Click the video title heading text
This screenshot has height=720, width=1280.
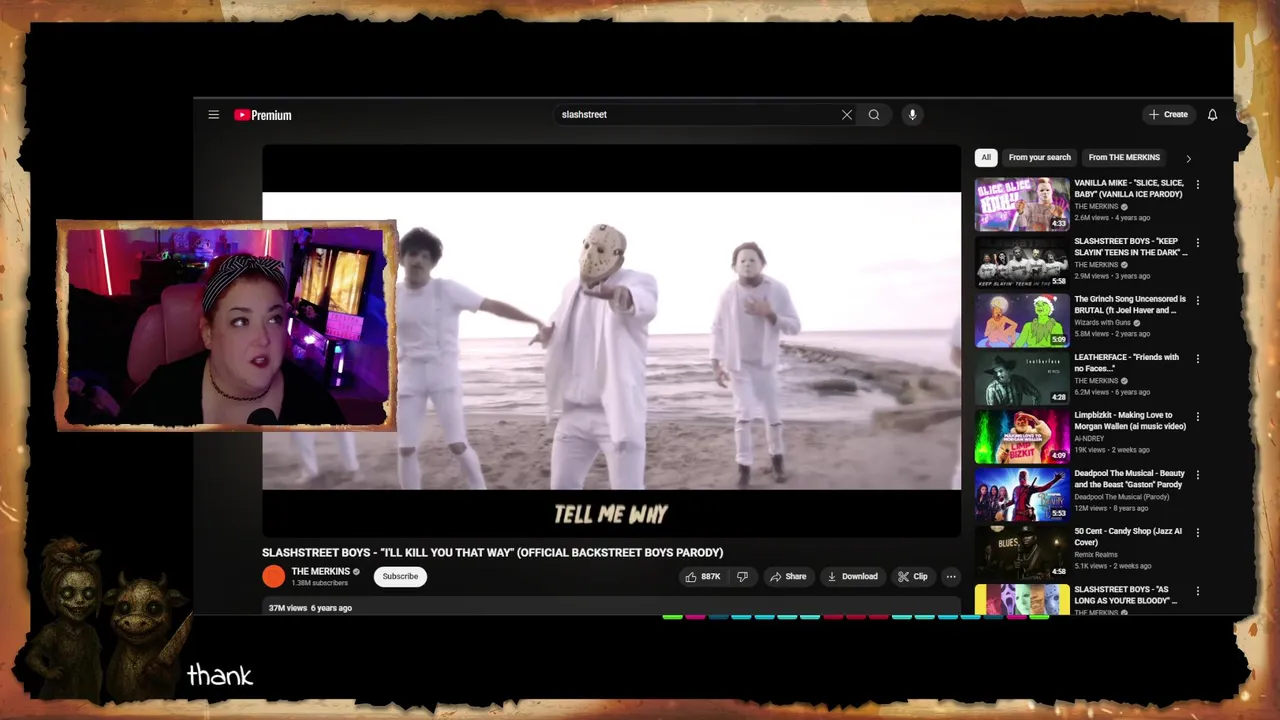492,552
